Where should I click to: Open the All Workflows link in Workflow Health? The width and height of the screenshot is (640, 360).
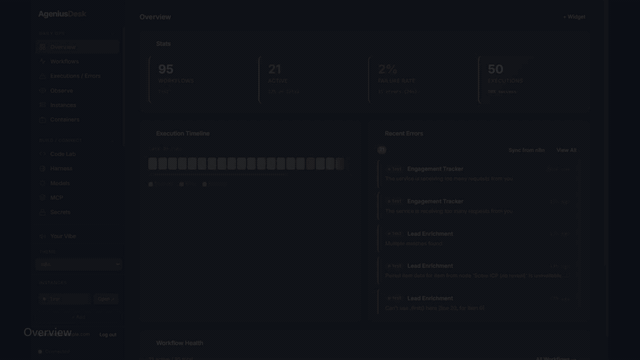pos(556,358)
